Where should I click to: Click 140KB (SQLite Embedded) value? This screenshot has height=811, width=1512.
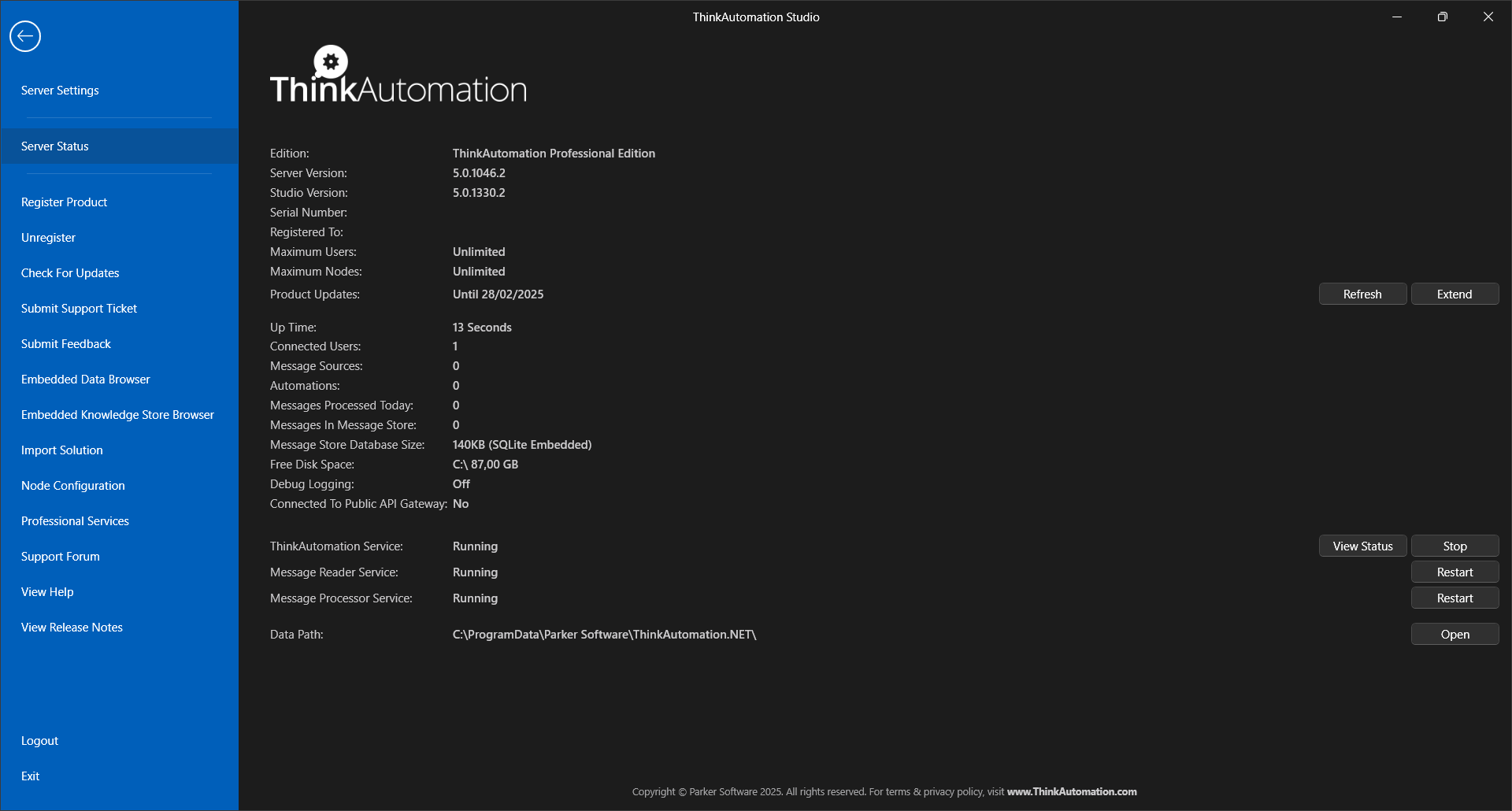pos(522,445)
